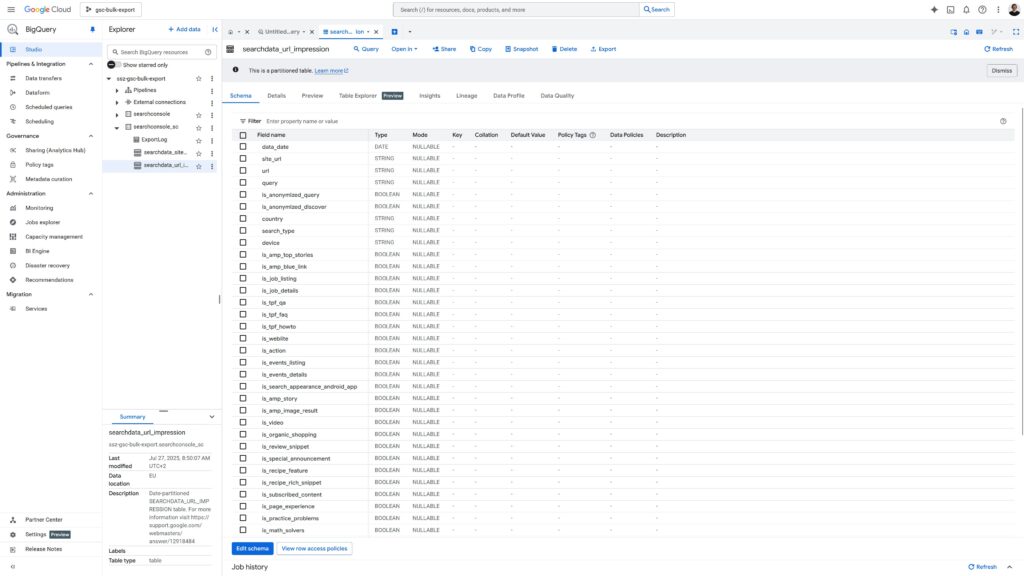This screenshot has width=1024, height=576.
Task: Expand the Pipelines tree node
Action: coord(117,90)
